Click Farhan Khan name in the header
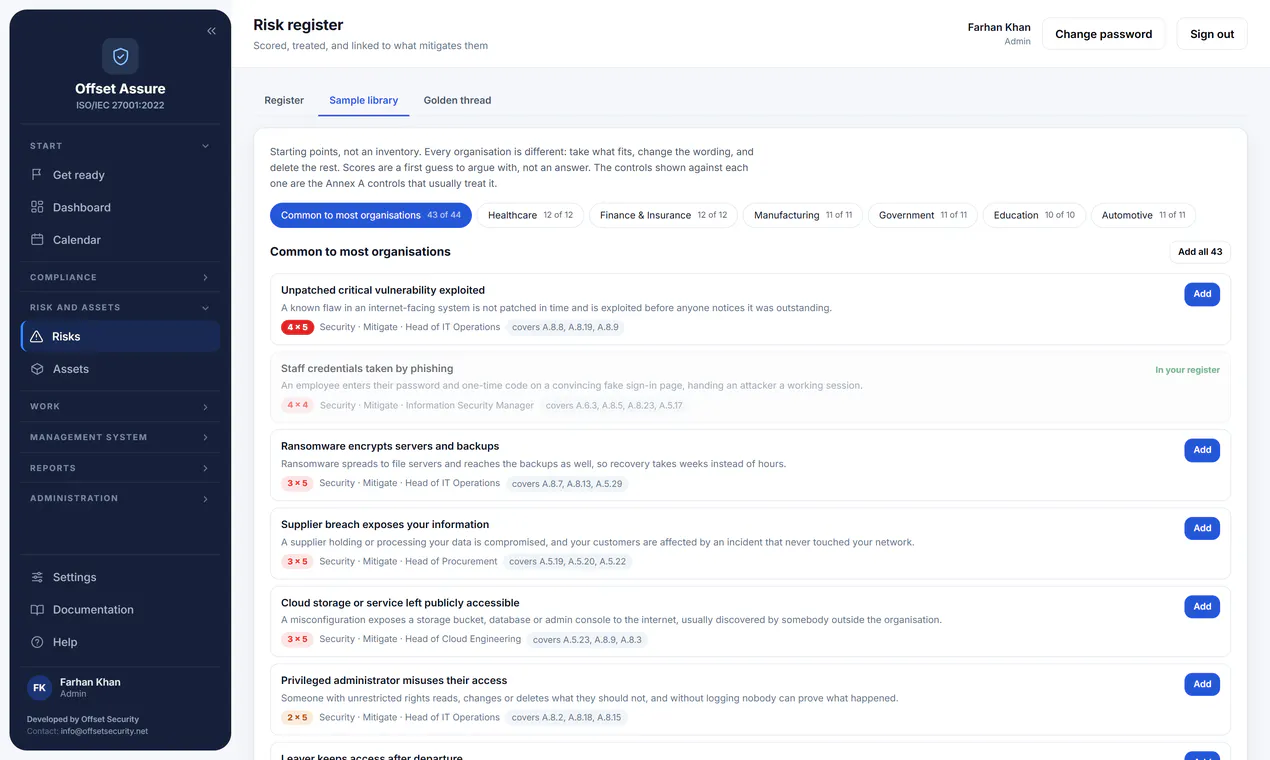The width and height of the screenshot is (1270, 760). [999, 27]
